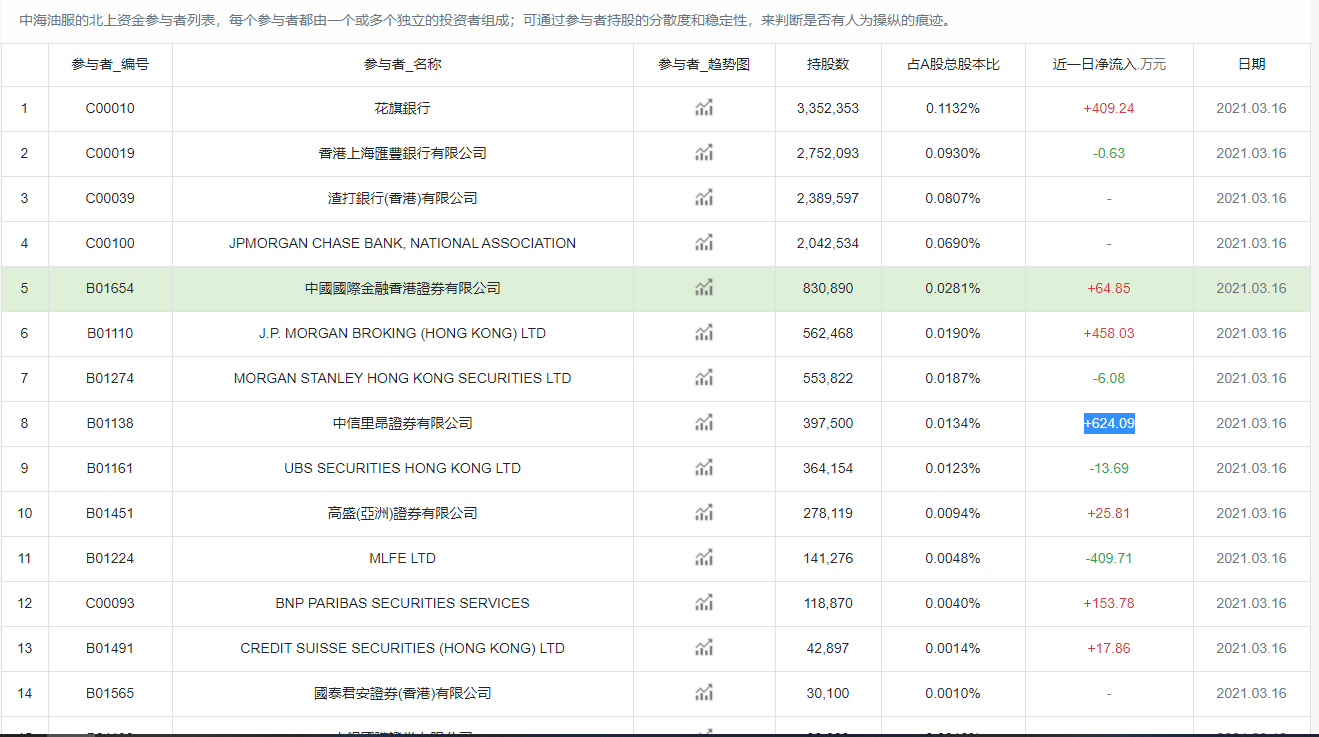Click participant code B01274
Image resolution: width=1319 pixels, height=737 pixels.
pos(110,378)
